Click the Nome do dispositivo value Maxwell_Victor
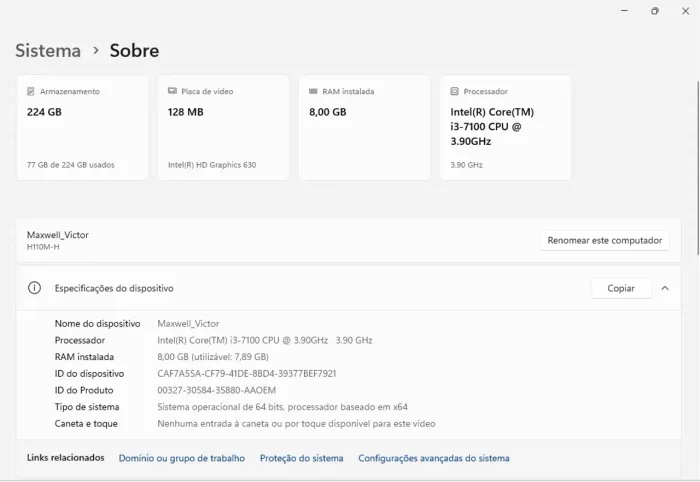The height and width of the screenshot is (482, 700). click(188, 324)
